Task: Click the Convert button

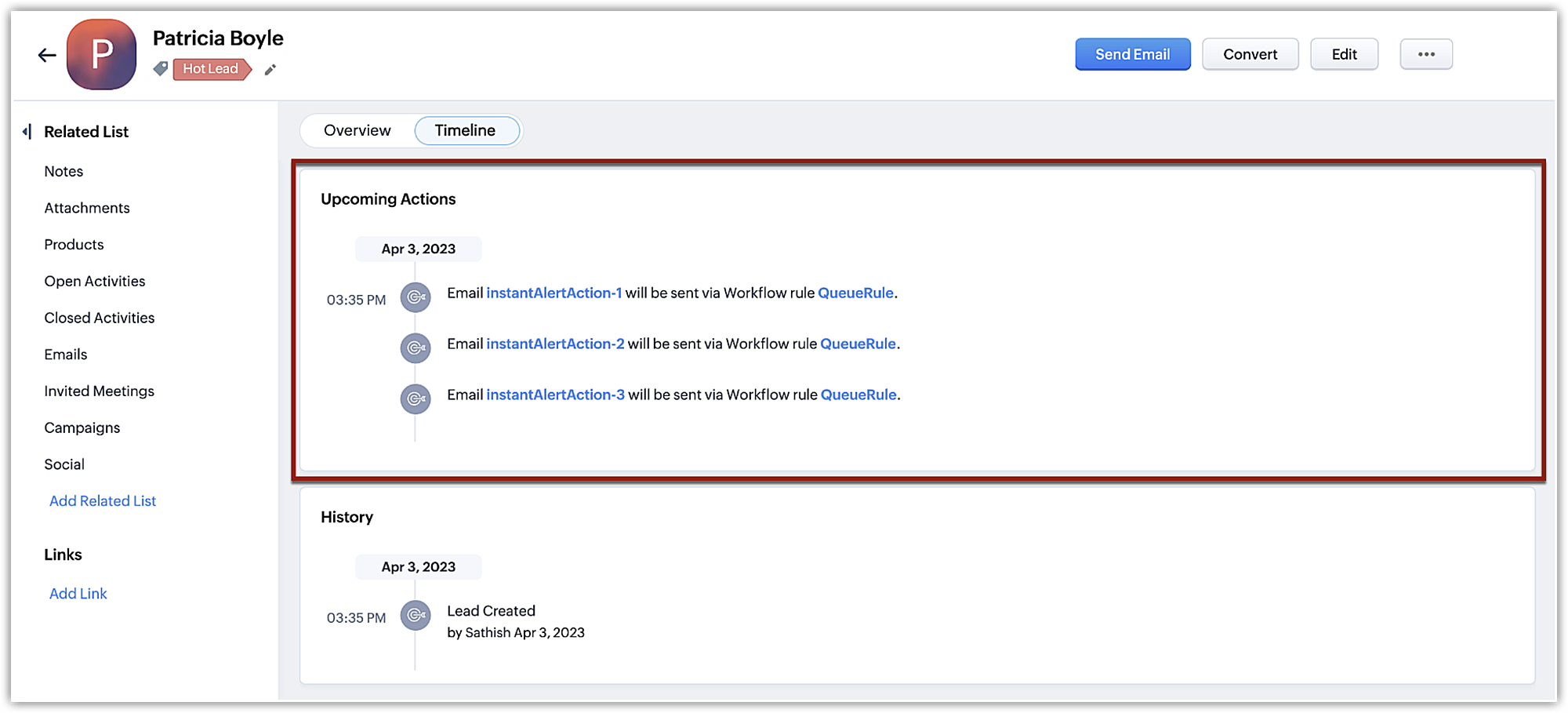Action: pyautogui.click(x=1250, y=54)
